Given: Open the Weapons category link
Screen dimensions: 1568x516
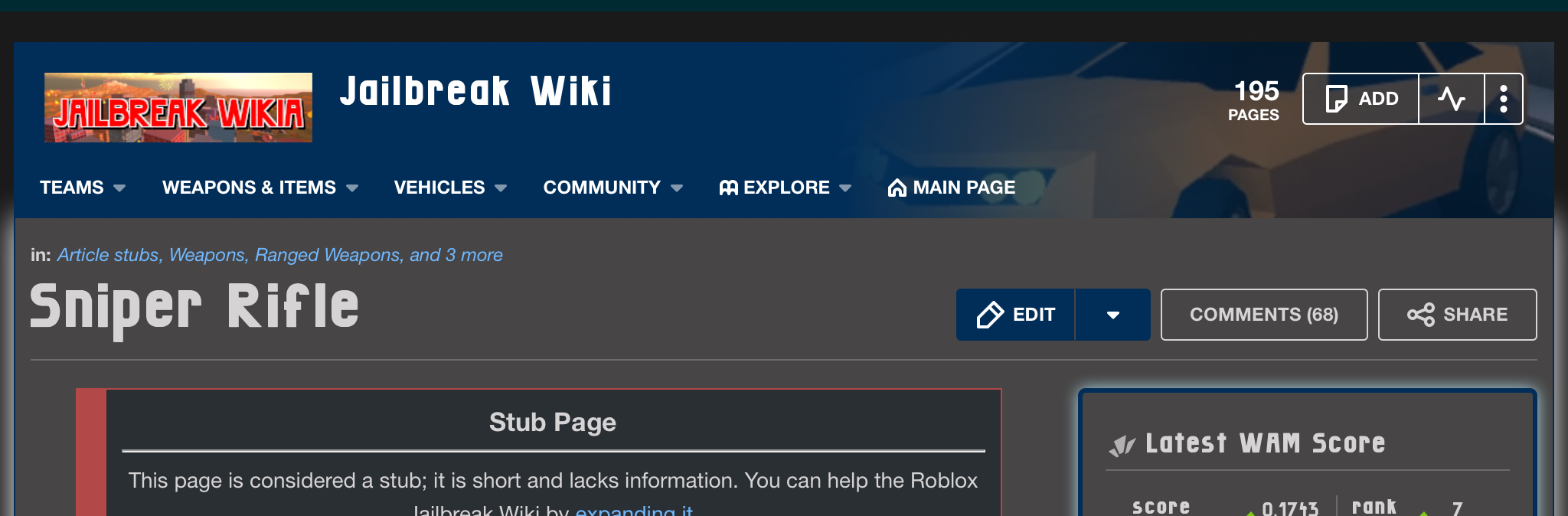Looking at the screenshot, I should [207, 255].
